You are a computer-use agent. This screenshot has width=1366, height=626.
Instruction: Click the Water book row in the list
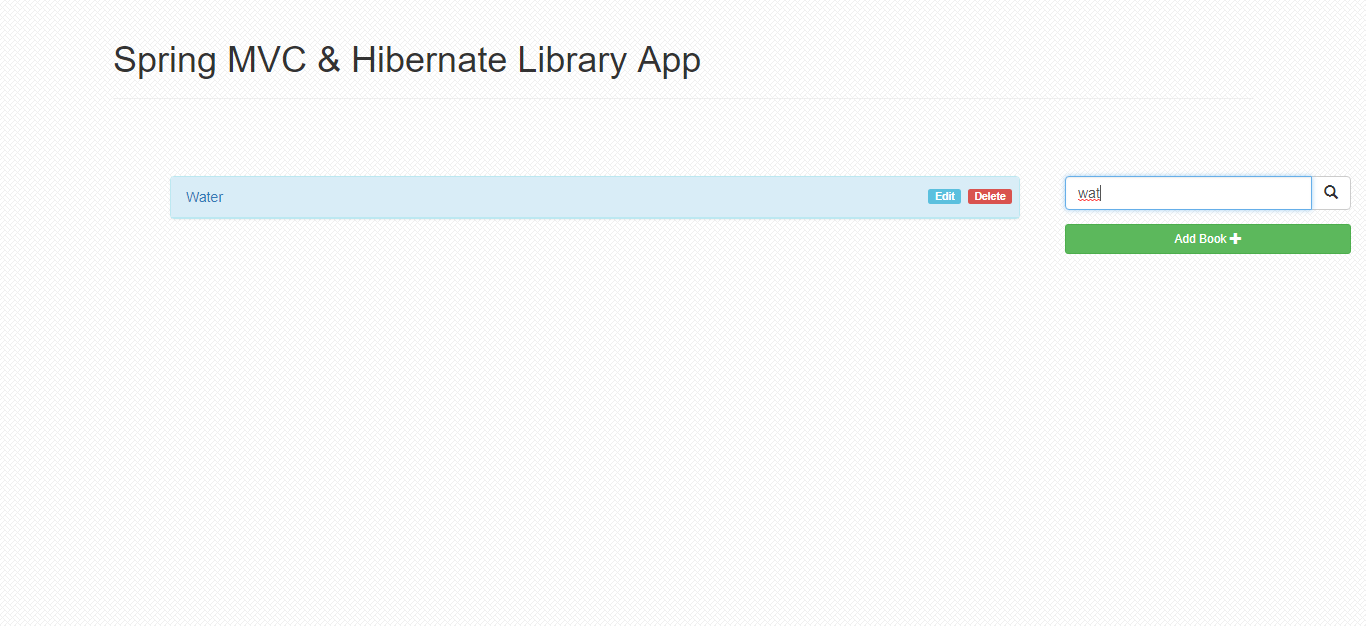(x=595, y=197)
